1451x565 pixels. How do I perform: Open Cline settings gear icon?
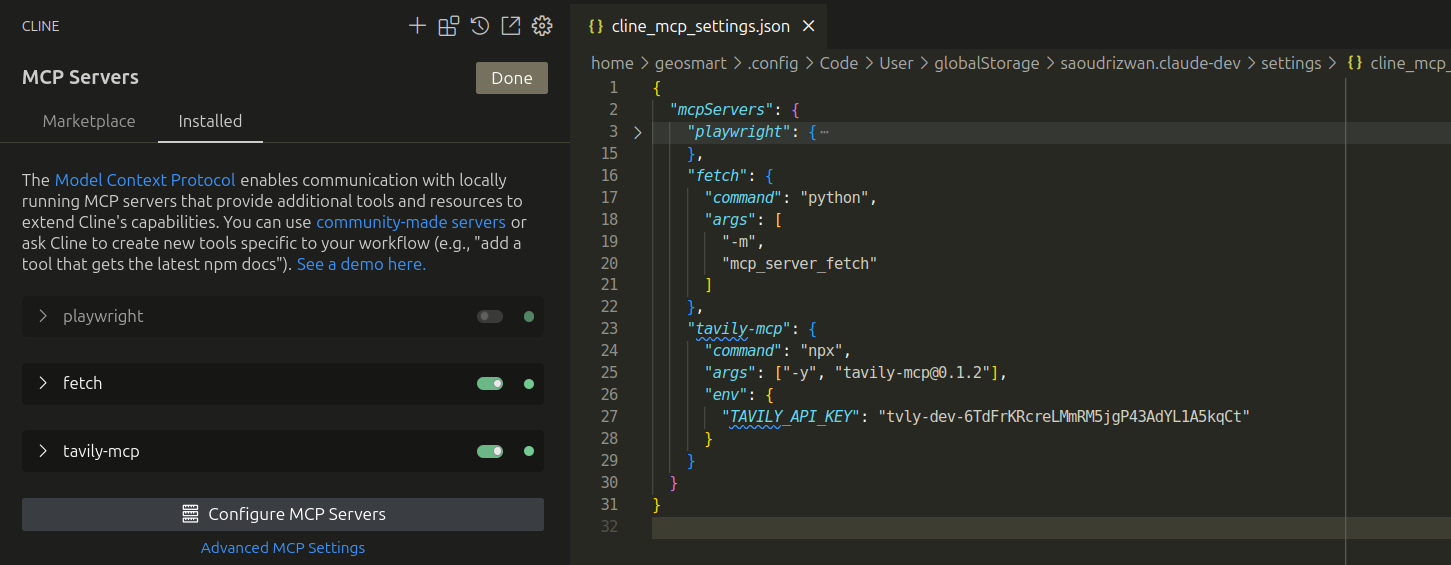[x=542, y=26]
